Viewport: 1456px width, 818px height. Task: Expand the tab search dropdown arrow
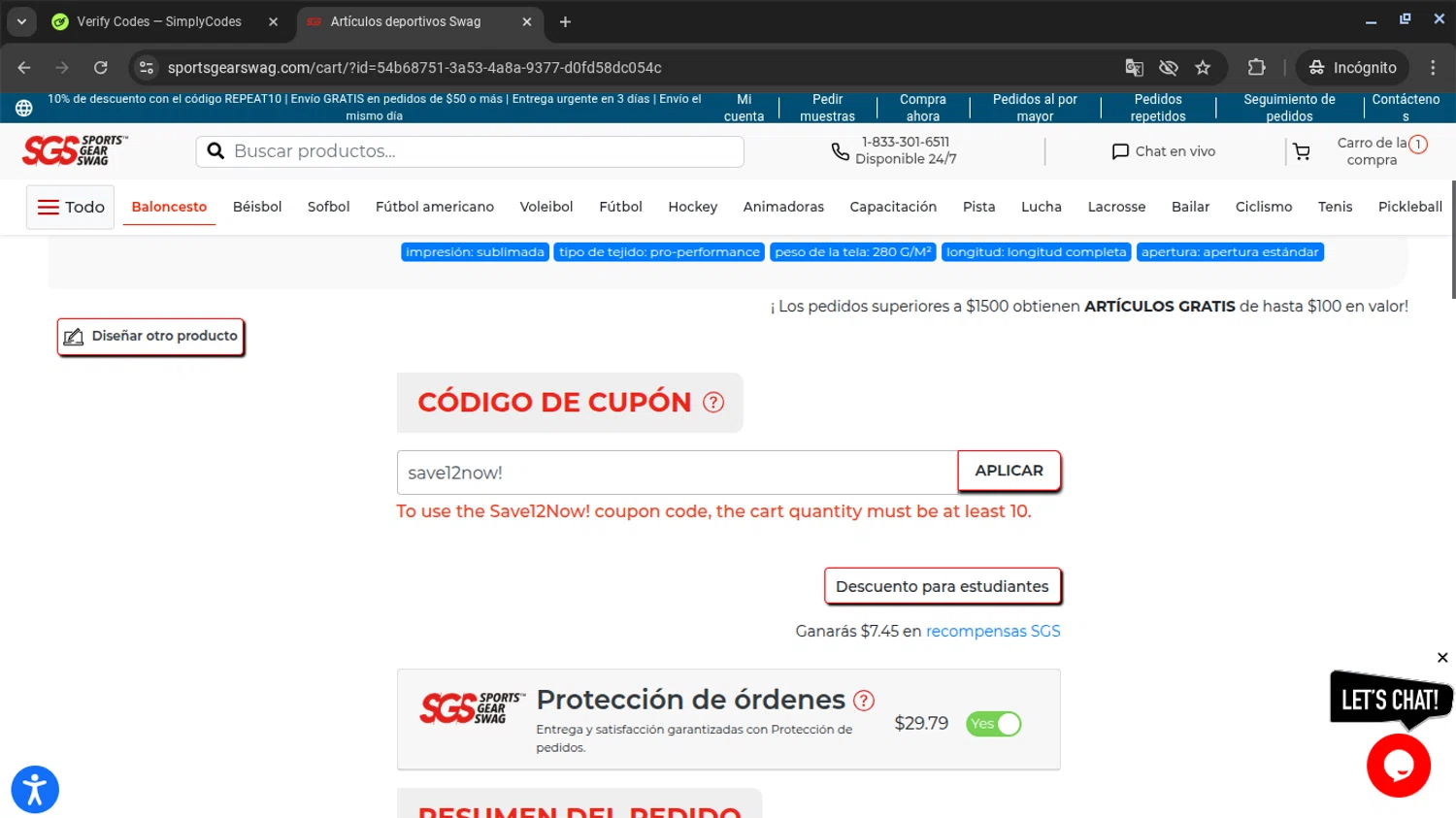[x=21, y=21]
